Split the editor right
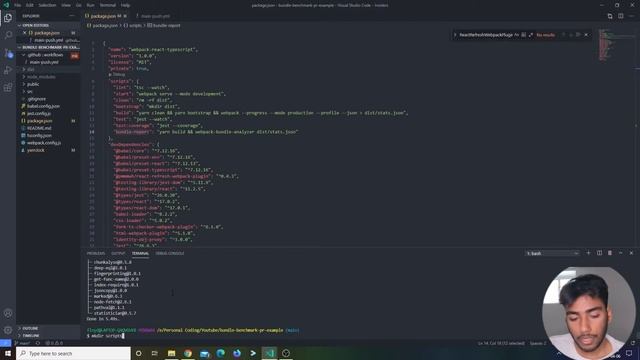The image size is (640, 360). 620,16
